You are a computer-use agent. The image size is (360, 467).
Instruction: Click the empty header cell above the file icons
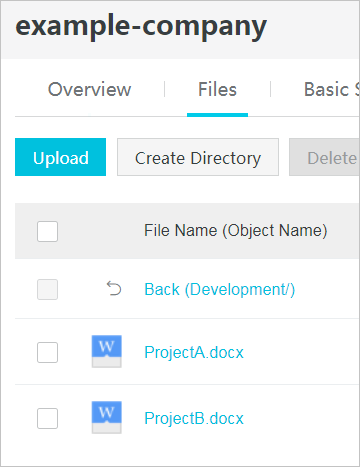click(x=107, y=231)
